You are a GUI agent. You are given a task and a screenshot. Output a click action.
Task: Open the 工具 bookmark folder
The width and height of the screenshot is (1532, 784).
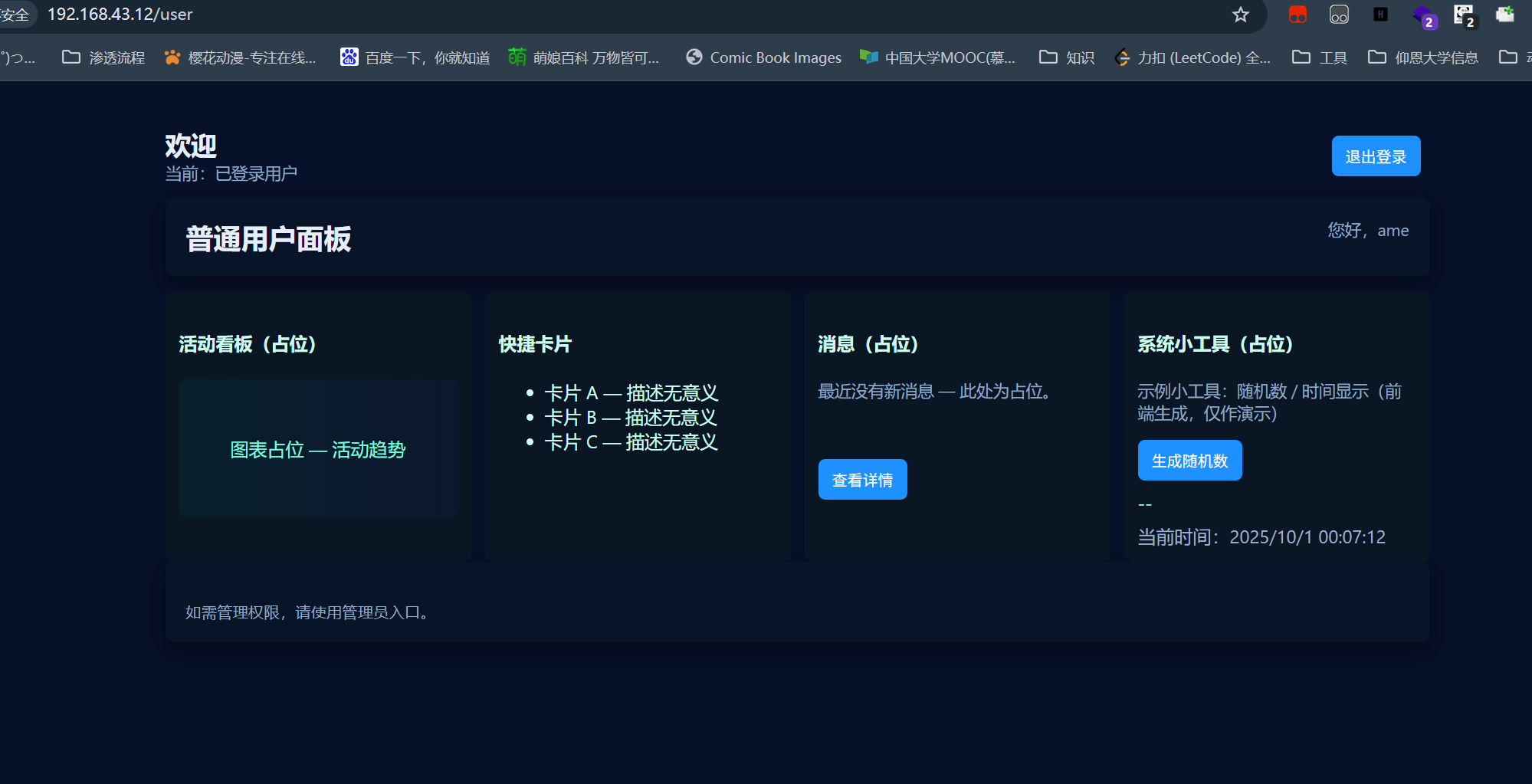click(x=1320, y=57)
